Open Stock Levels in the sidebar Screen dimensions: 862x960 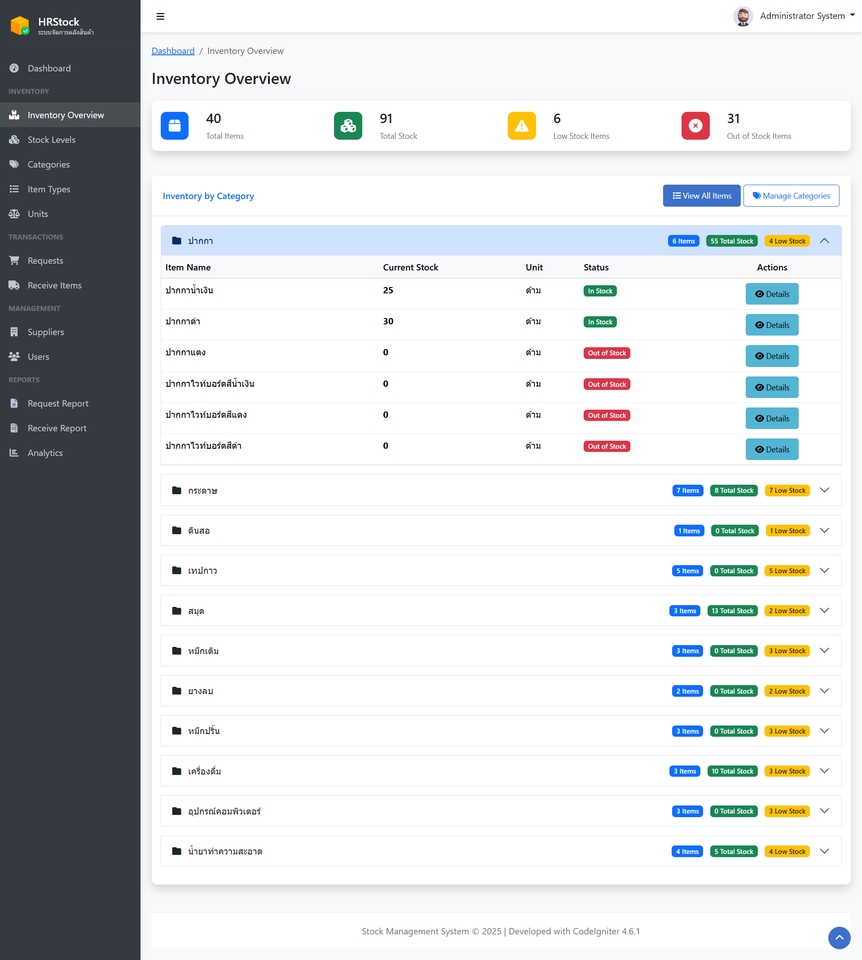coord(51,140)
